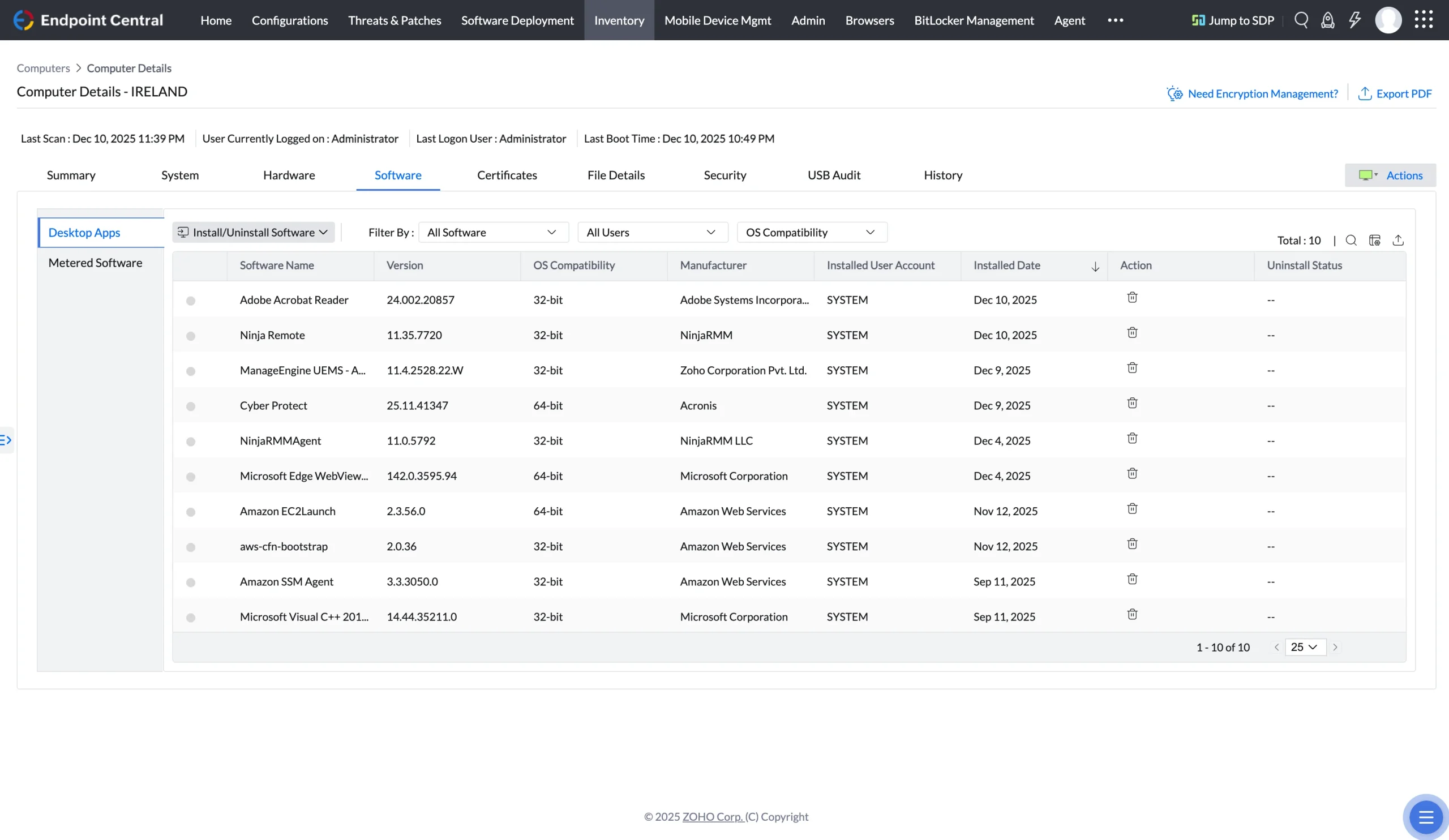Select the Microsoft Edge WebView row radio
This screenshot has width=1449, height=840.
coord(190,477)
